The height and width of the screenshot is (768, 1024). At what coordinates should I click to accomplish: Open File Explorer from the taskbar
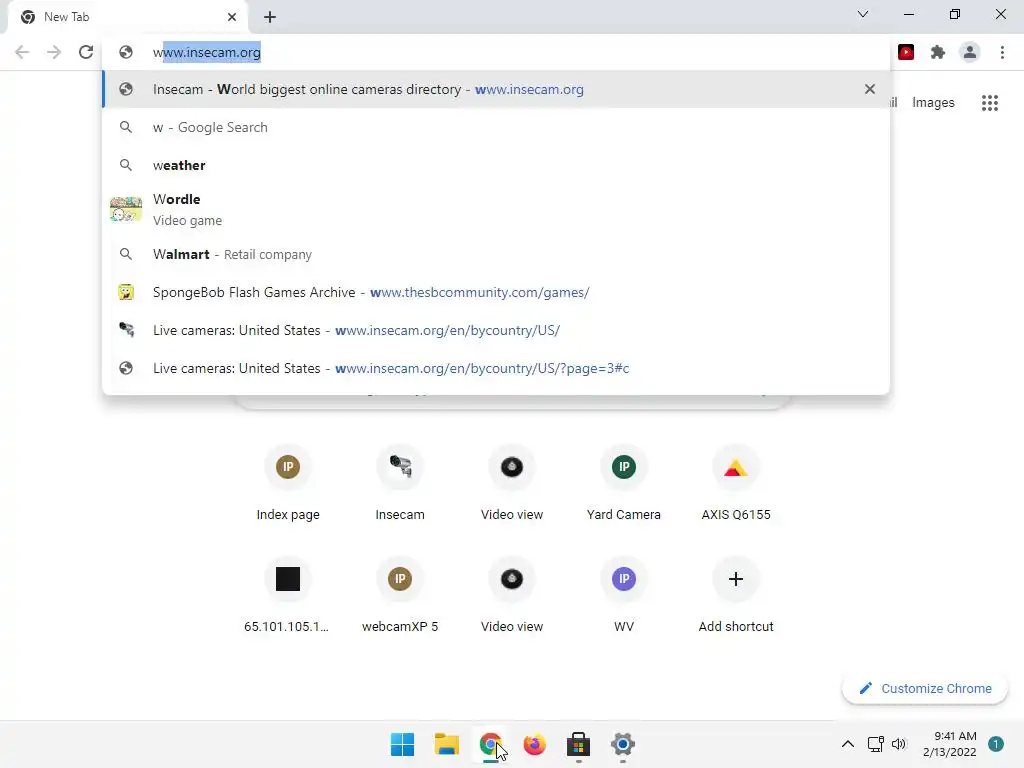pyautogui.click(x=447, y=744)
